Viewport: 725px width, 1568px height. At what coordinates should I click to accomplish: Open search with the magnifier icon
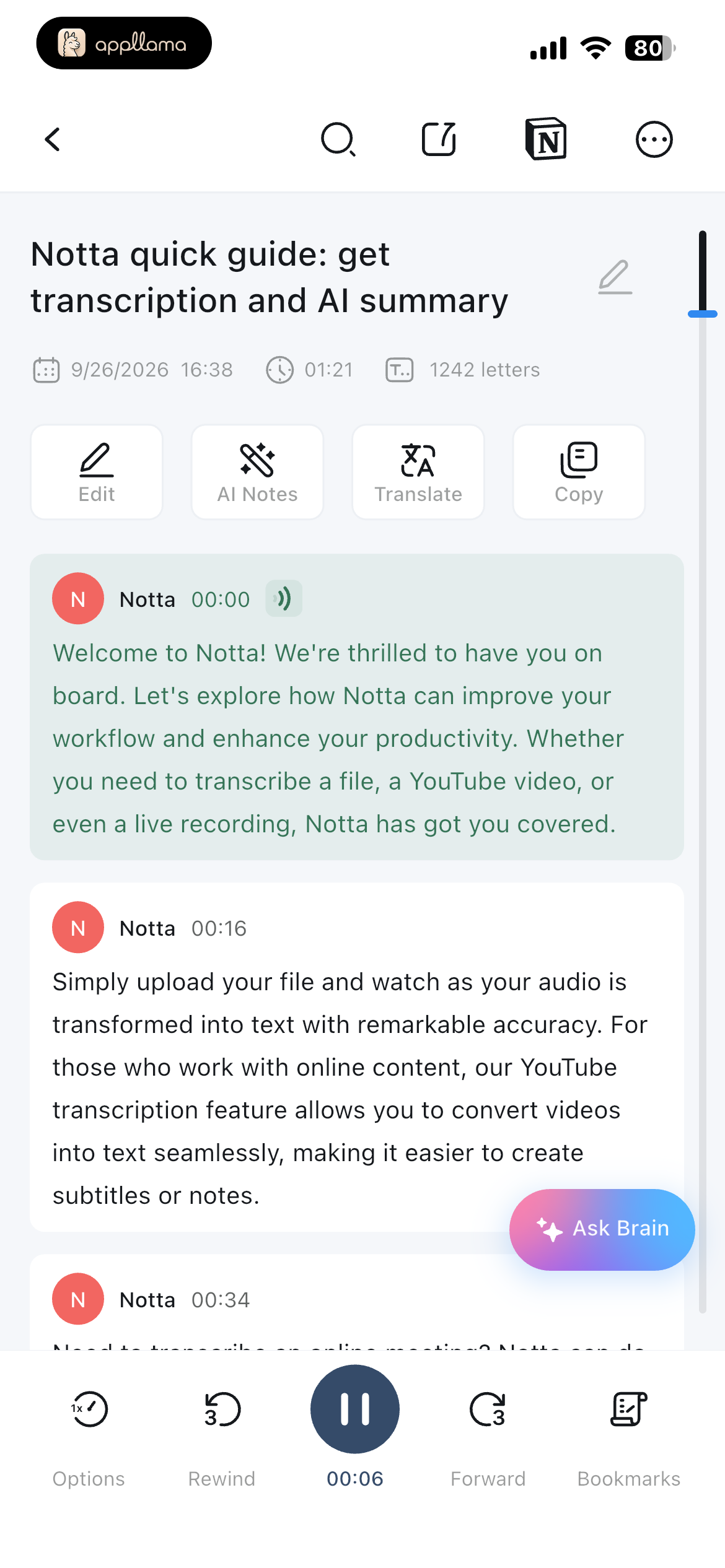tap(338, 139)
